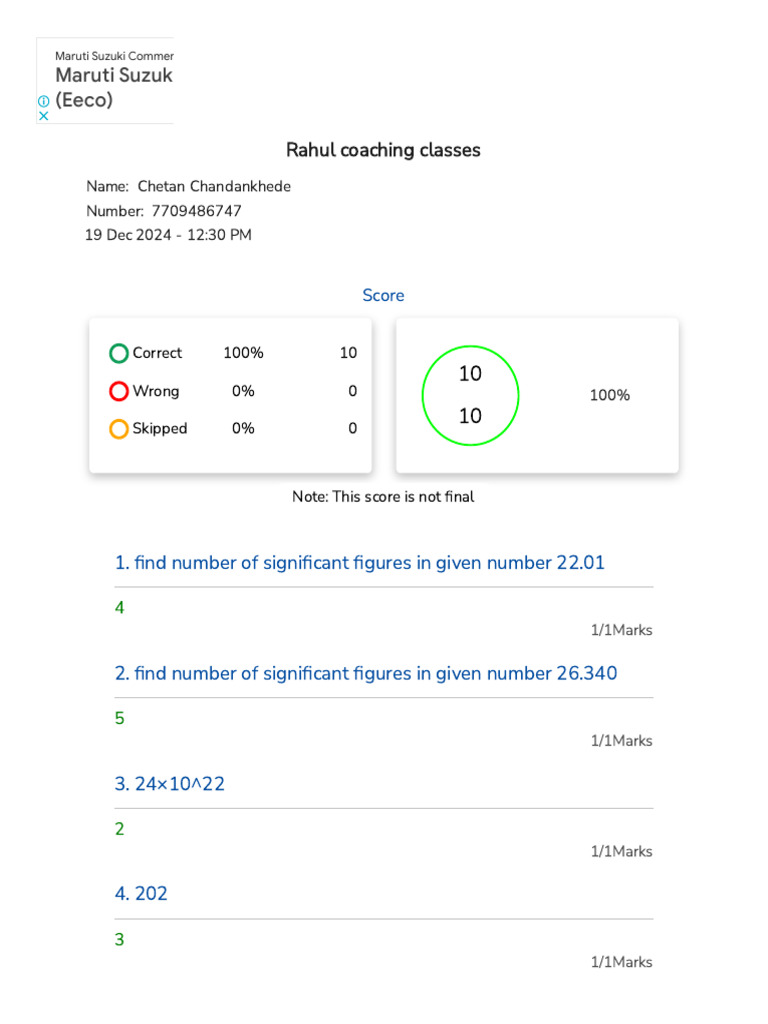Image resolution: width=768 pixels, height=1024 pixels.
Task: Click answer 4 under question 1
Action: (120, 607)
